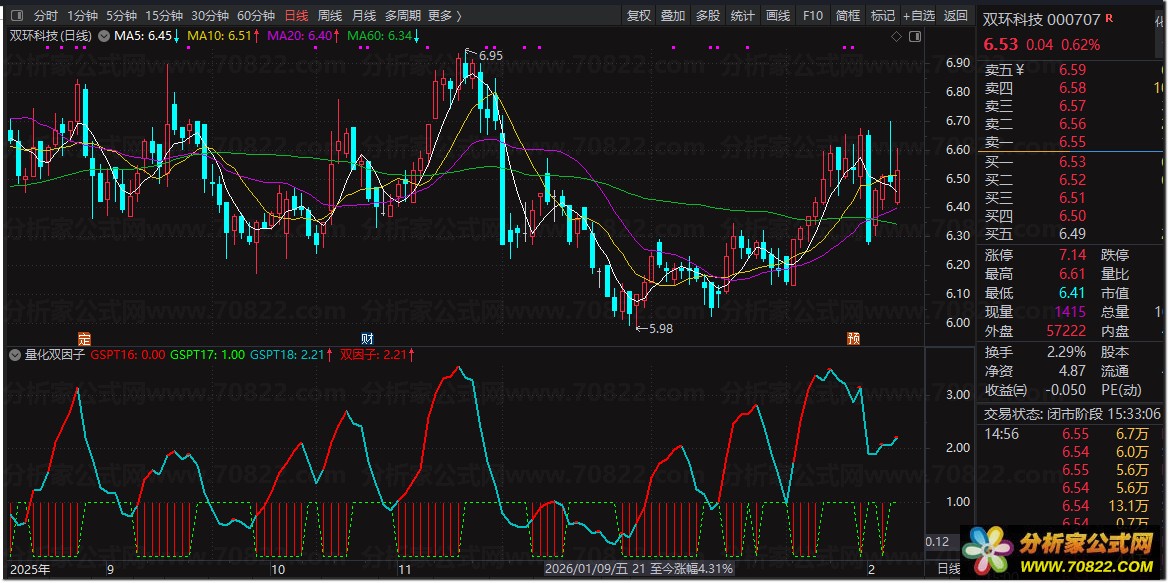Expand the 量化双因子 indicator dropdown arrow
The image size is (1170, 583).
click(x=14, y=355)
